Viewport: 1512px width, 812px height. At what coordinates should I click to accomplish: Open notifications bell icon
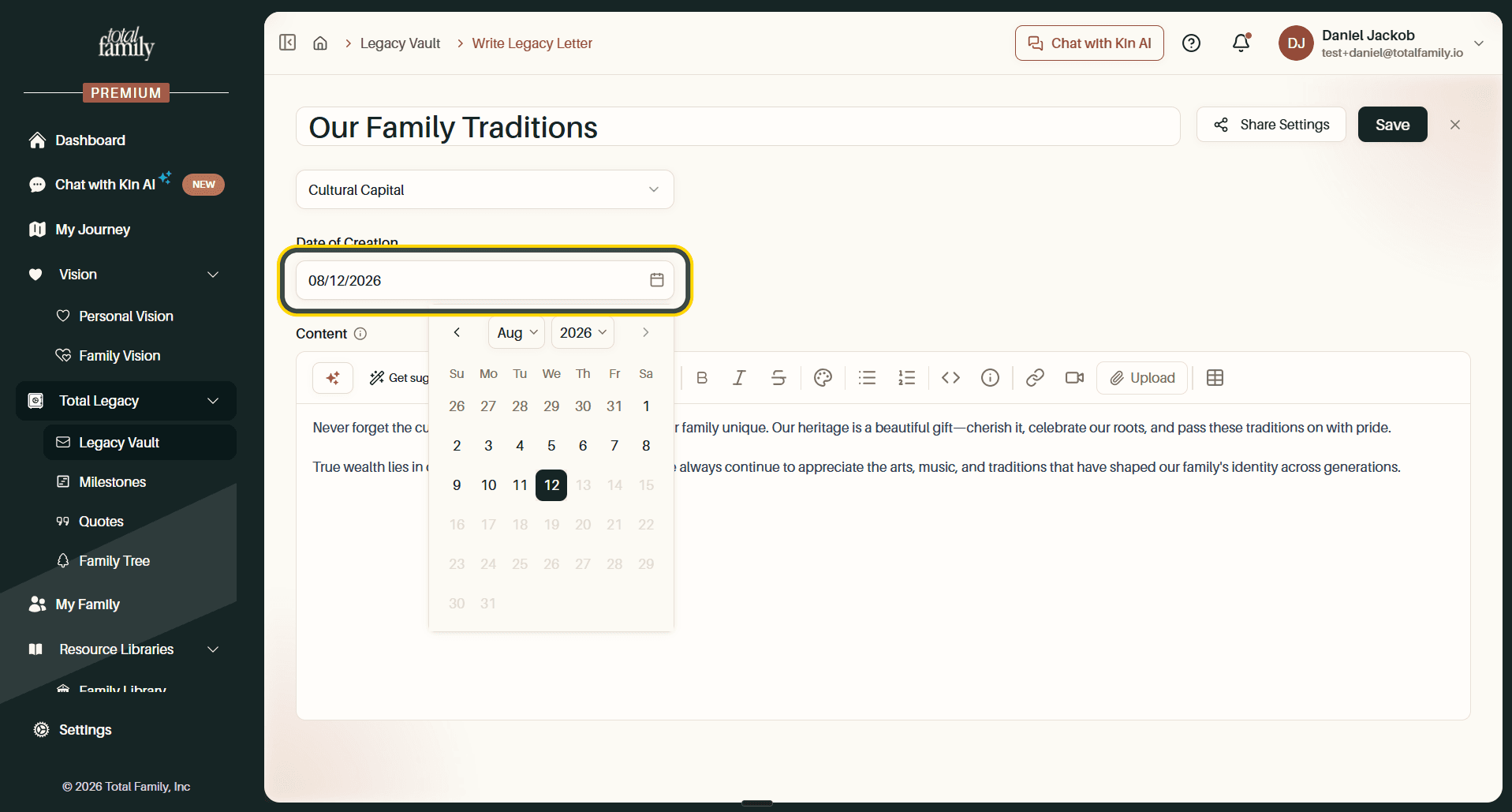pos(1241,43)
